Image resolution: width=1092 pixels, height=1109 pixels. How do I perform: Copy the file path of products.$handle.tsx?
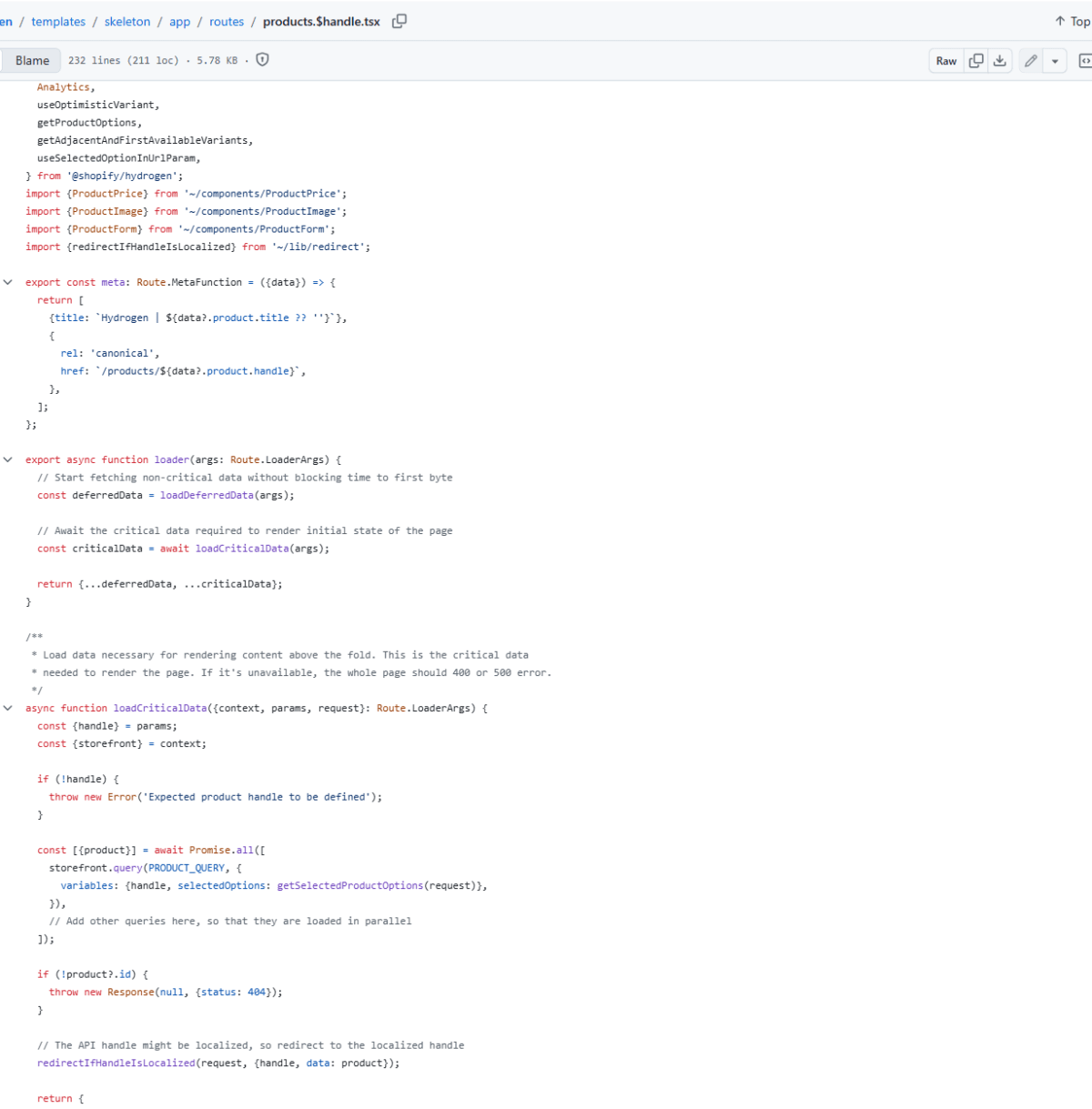click(399, 21)
